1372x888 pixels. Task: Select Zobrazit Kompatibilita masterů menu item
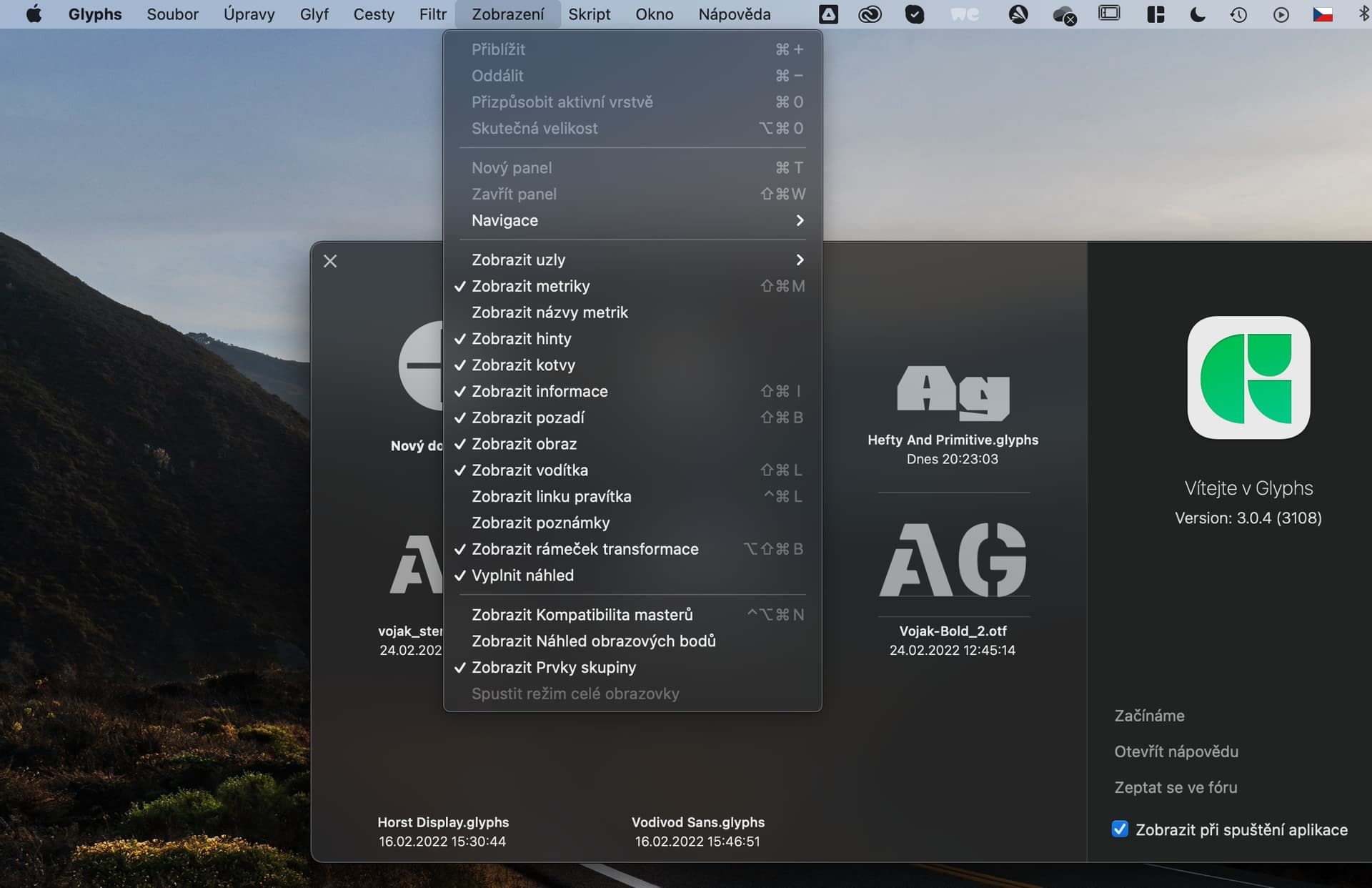[x=582, y=615]
